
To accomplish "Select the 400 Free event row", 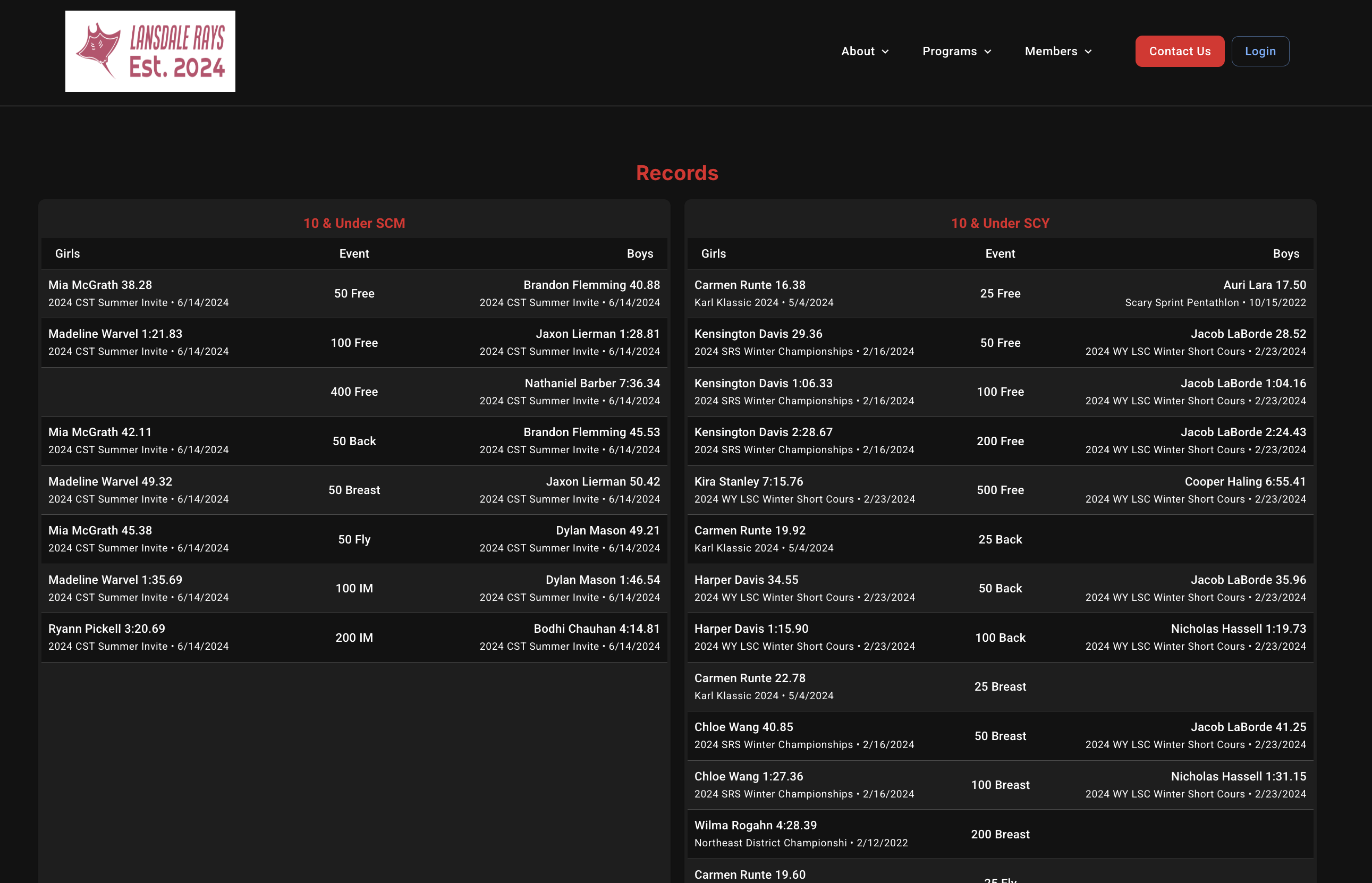I will click(354, 392).
